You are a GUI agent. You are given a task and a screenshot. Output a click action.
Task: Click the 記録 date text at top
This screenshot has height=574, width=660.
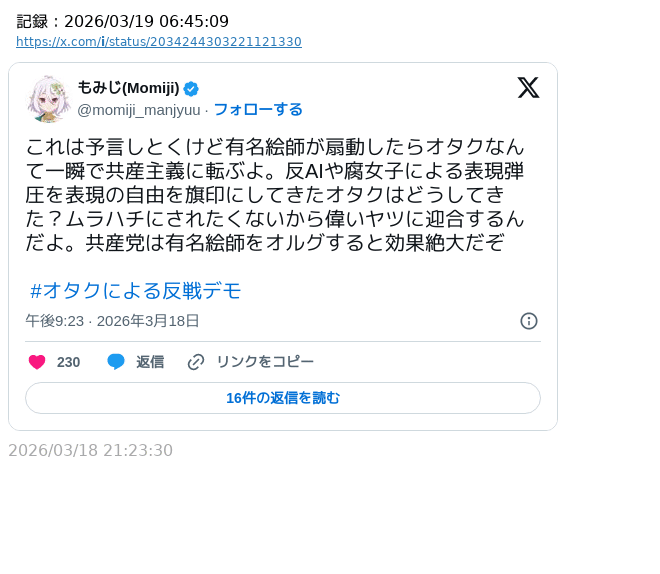[x=123, y=21]
